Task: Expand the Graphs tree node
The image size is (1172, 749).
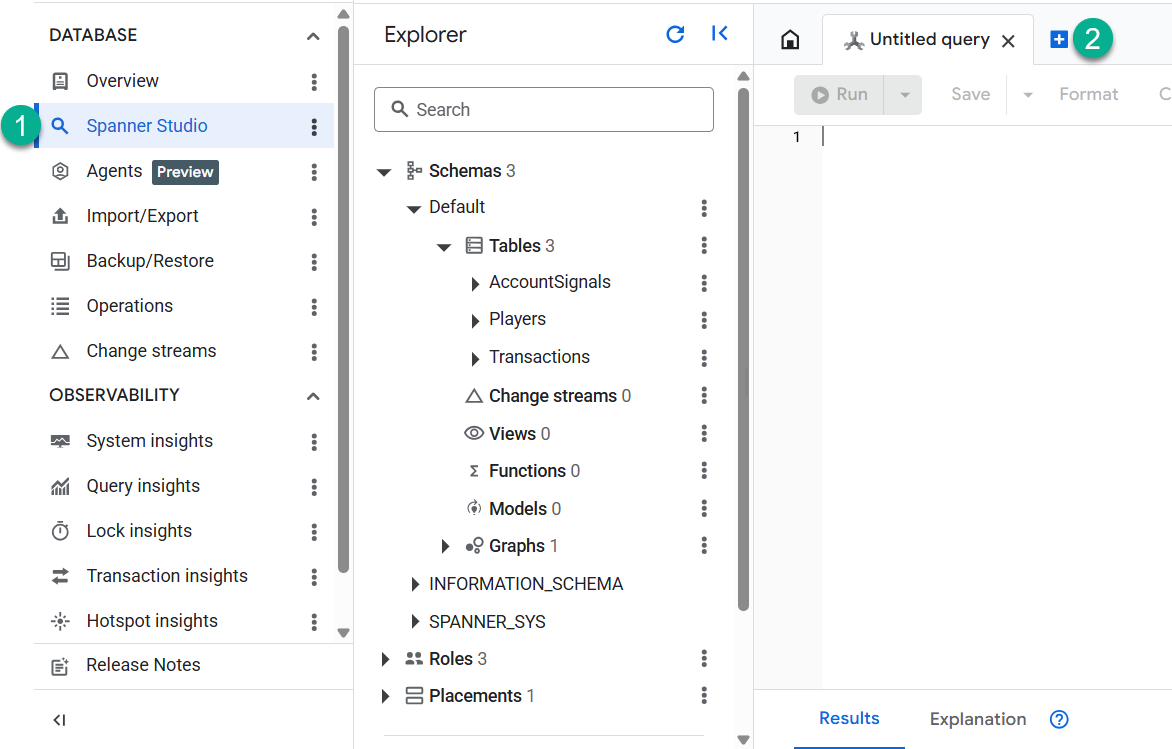Action: coord(446,545)
